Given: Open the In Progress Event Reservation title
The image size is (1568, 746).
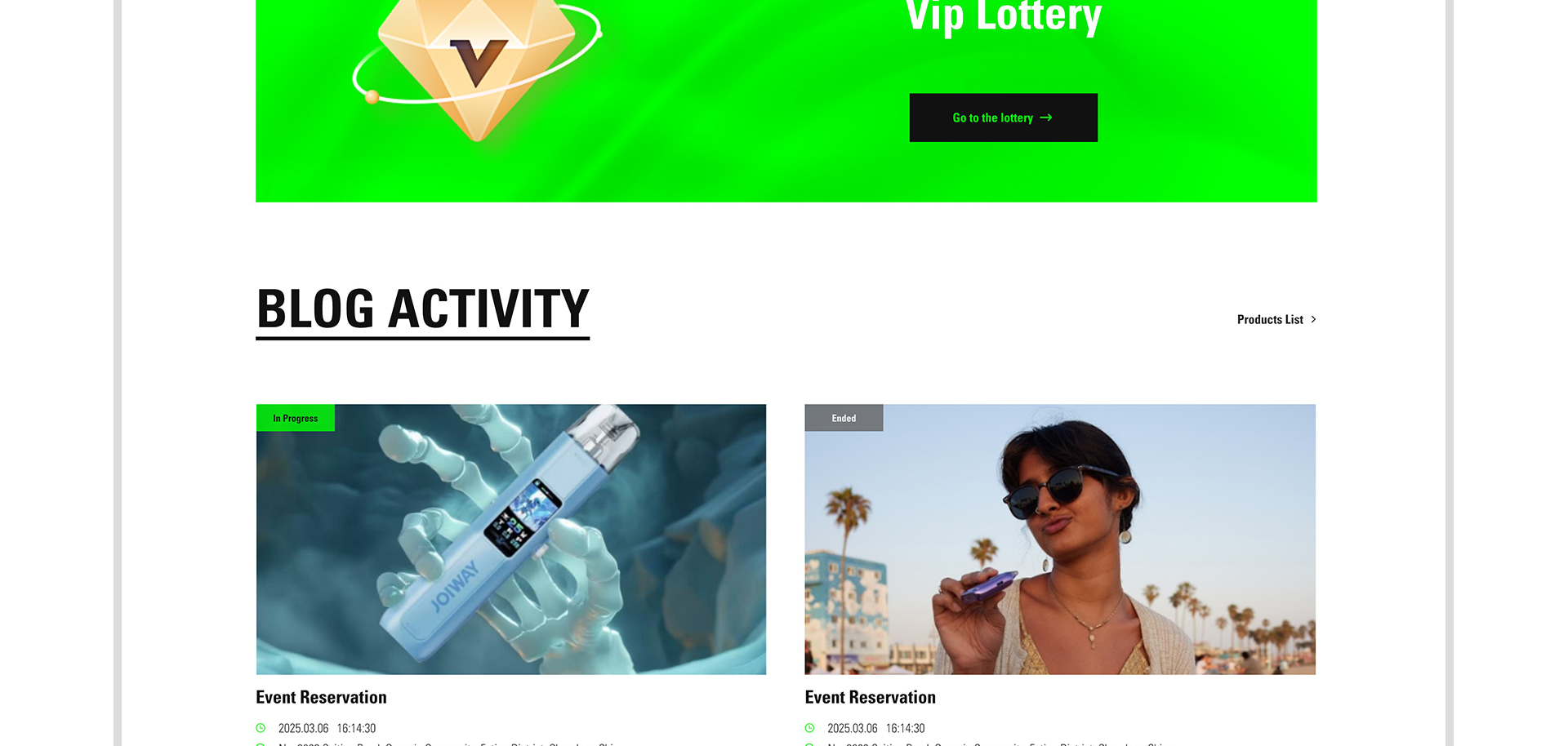Looking at the screenshot, I should (x=321, y=697).
